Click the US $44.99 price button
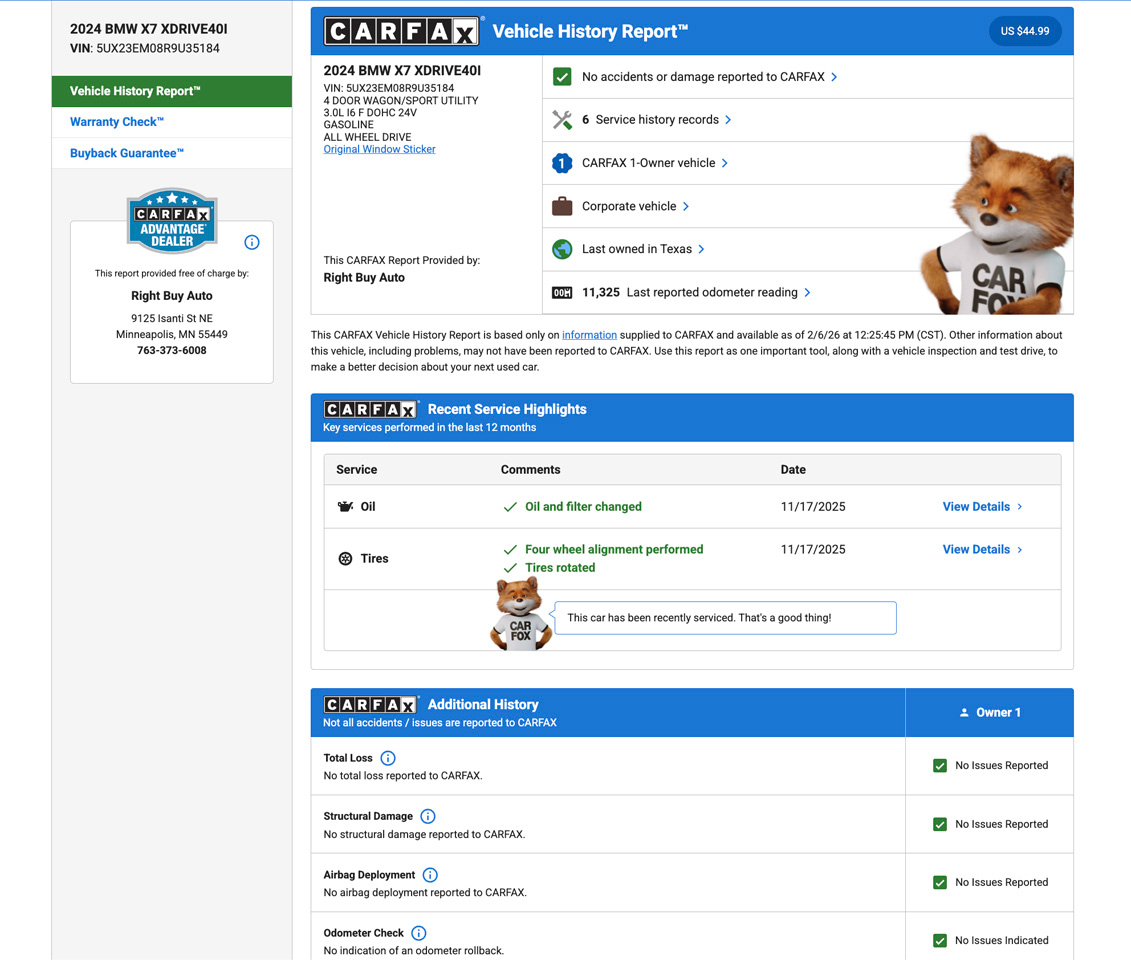The height and width of the screenshot is (960, 1131). (1025, 31)
